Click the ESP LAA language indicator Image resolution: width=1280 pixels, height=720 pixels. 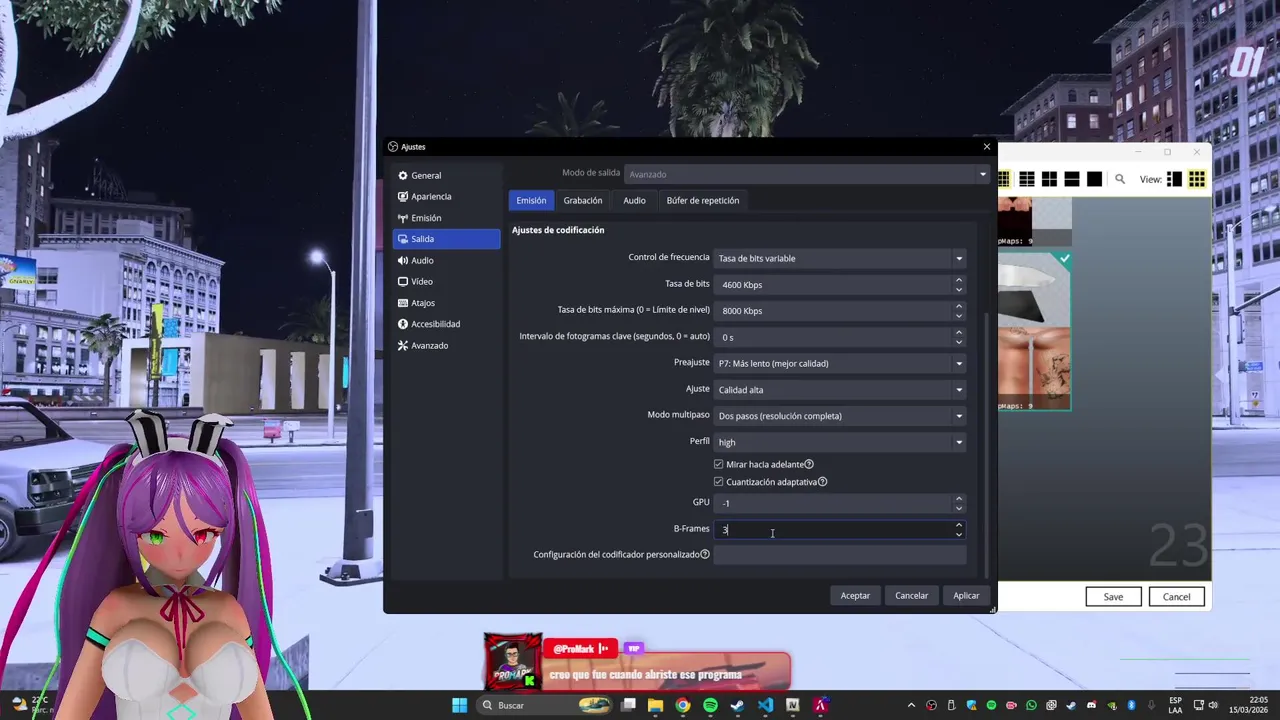1176,705
